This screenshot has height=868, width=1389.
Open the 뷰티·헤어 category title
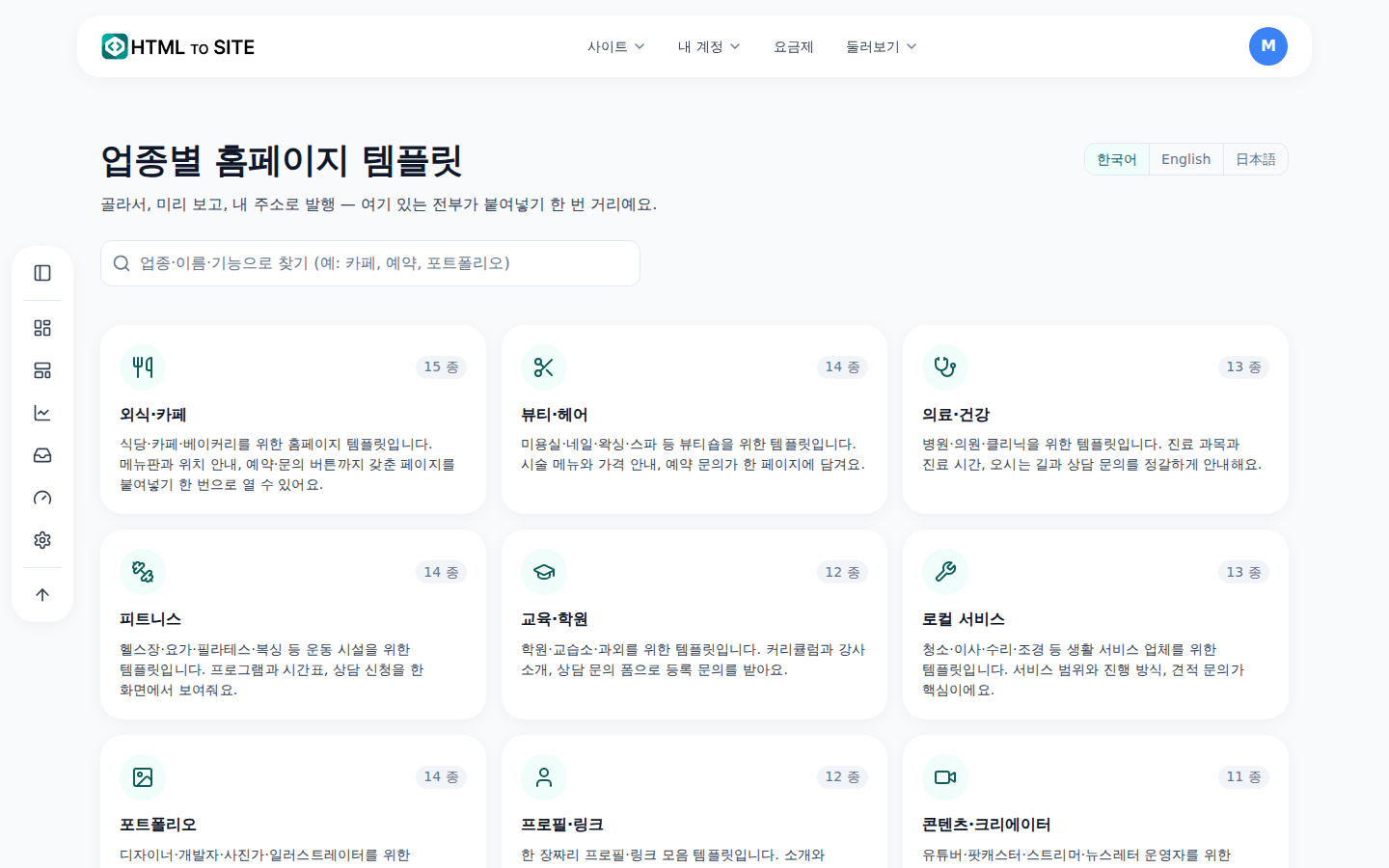click(555, 415)
